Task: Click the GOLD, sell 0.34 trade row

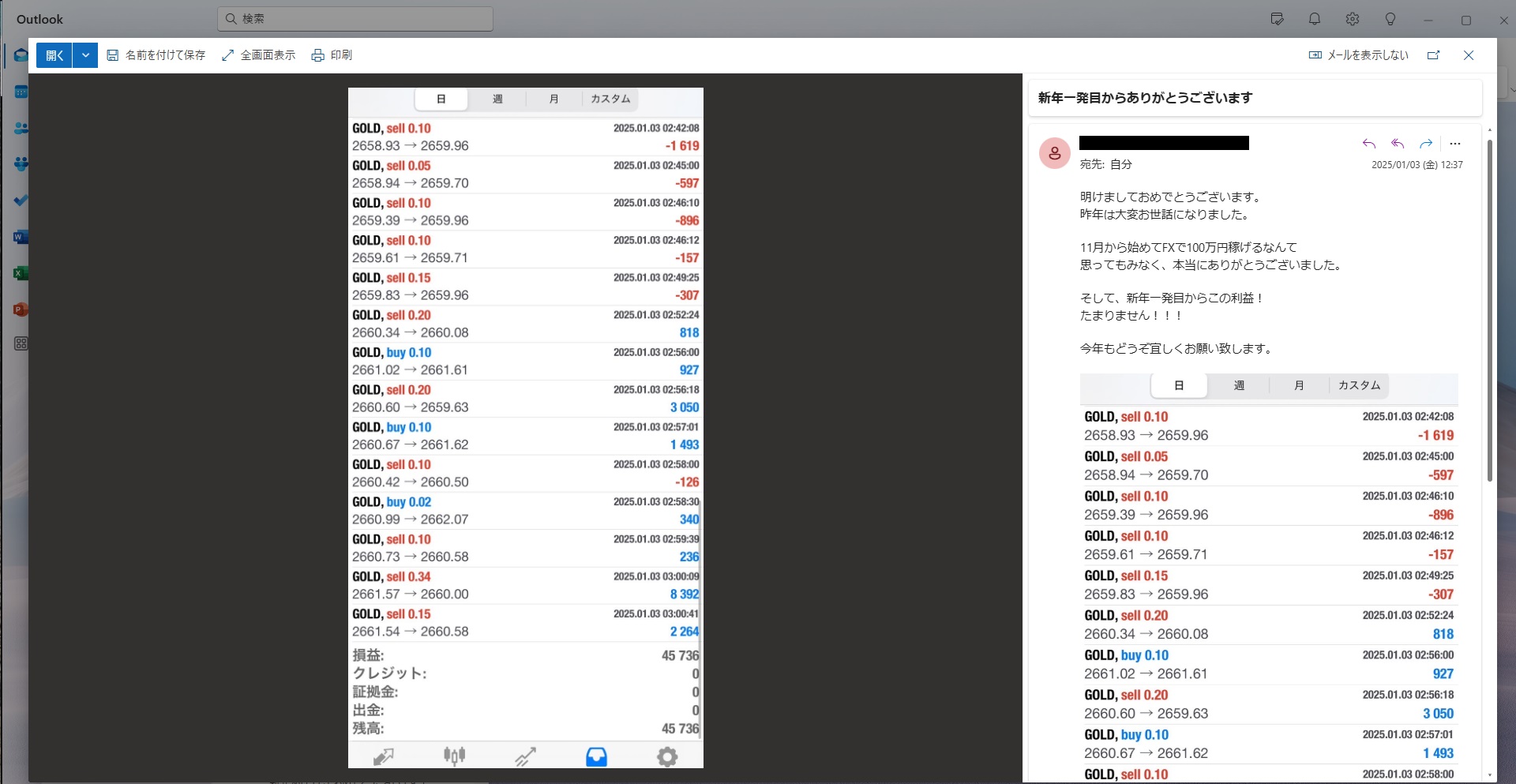Action: click(x=526, y=586)
